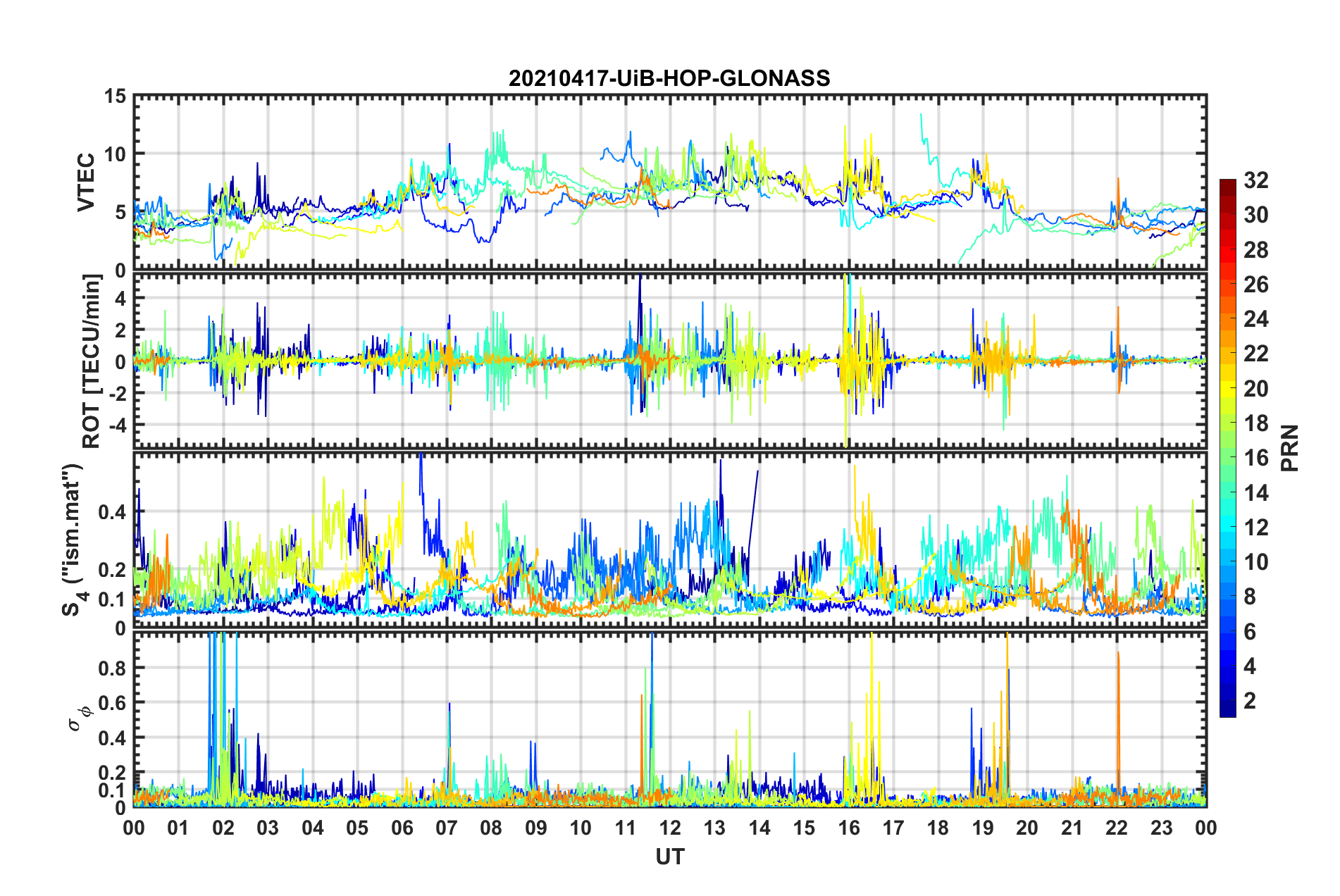Click the sigma-phi axis tick label "0.8"
The height and width of the screenshot is (896, 1340).
(x=113, y=668)
